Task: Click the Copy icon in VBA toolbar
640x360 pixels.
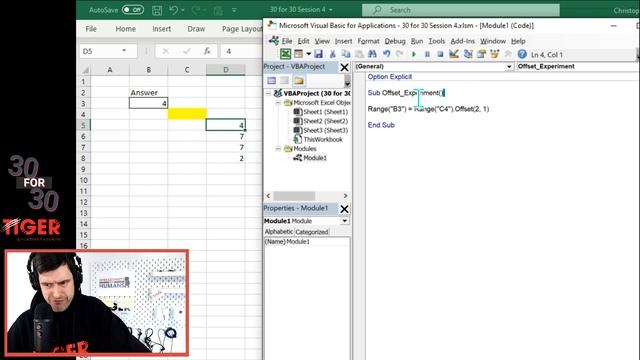Action: point(346,54)
